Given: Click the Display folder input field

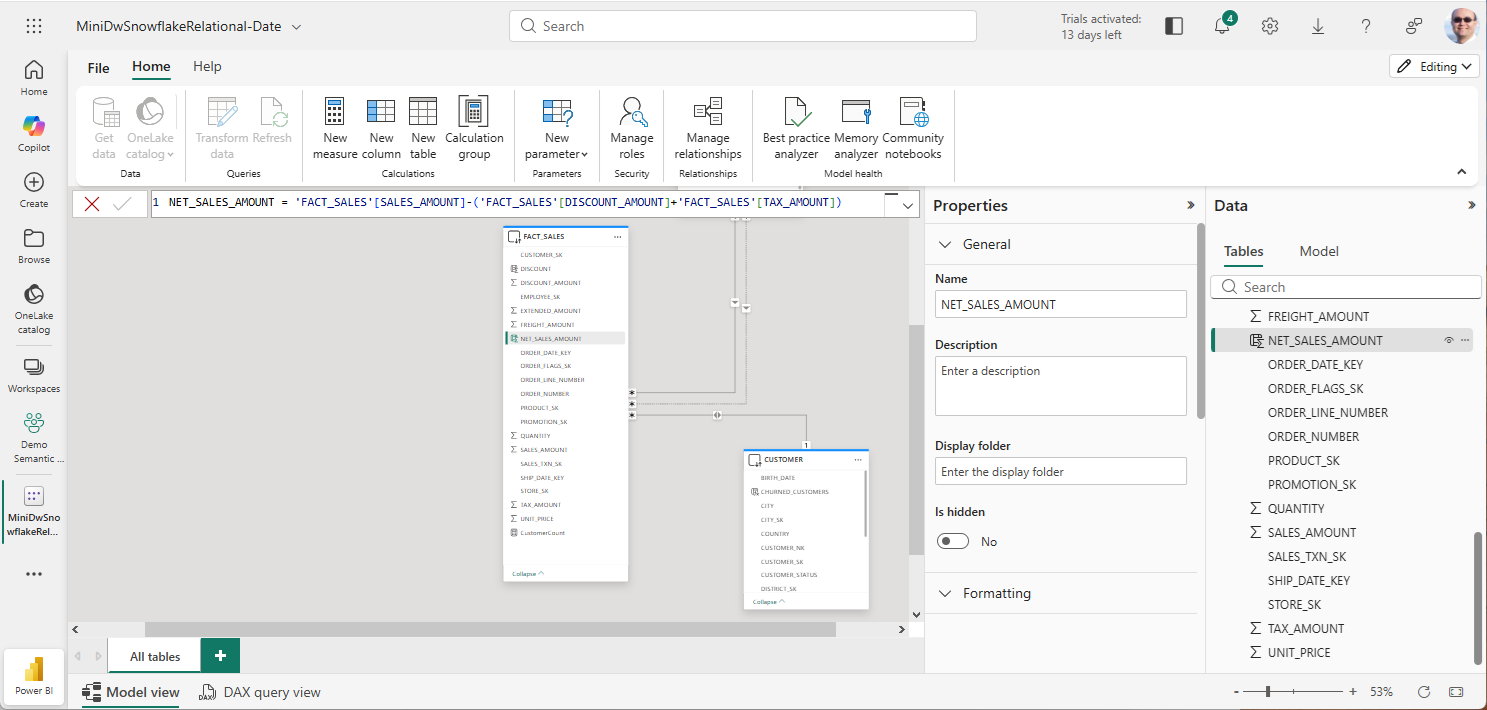Looking at the screenshot, I should click(1060, 471).
